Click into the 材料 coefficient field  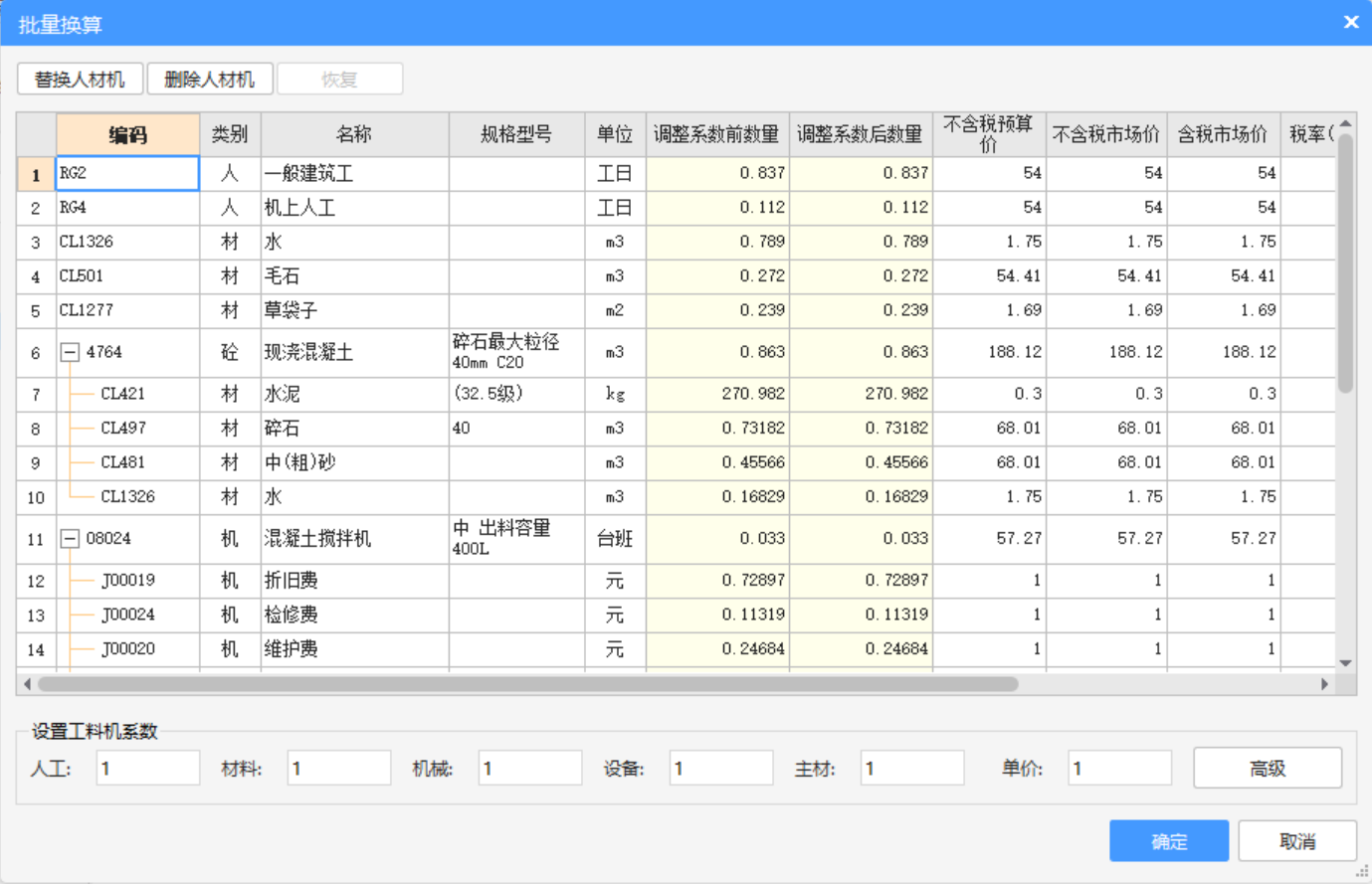pyautogui.click(x=338, y=769)
